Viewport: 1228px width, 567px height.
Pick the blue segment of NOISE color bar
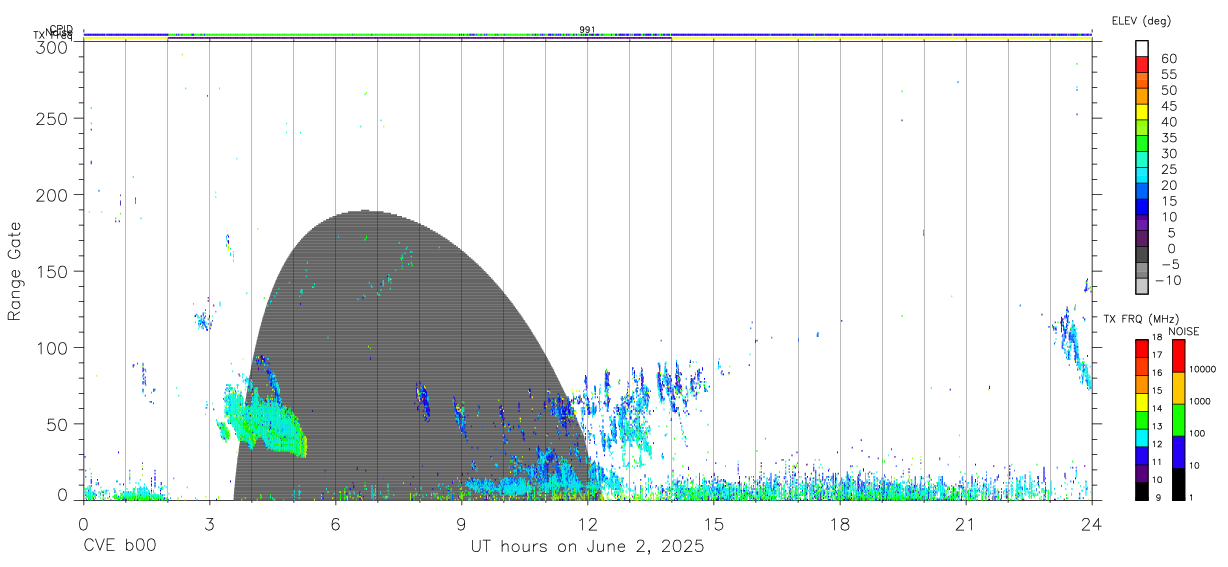[x=1178, y=452]
